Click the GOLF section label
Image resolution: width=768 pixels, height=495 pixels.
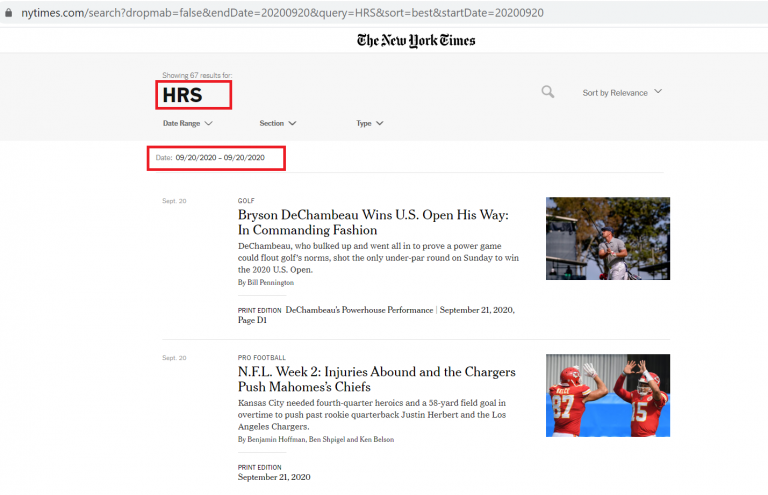[246, 201]
